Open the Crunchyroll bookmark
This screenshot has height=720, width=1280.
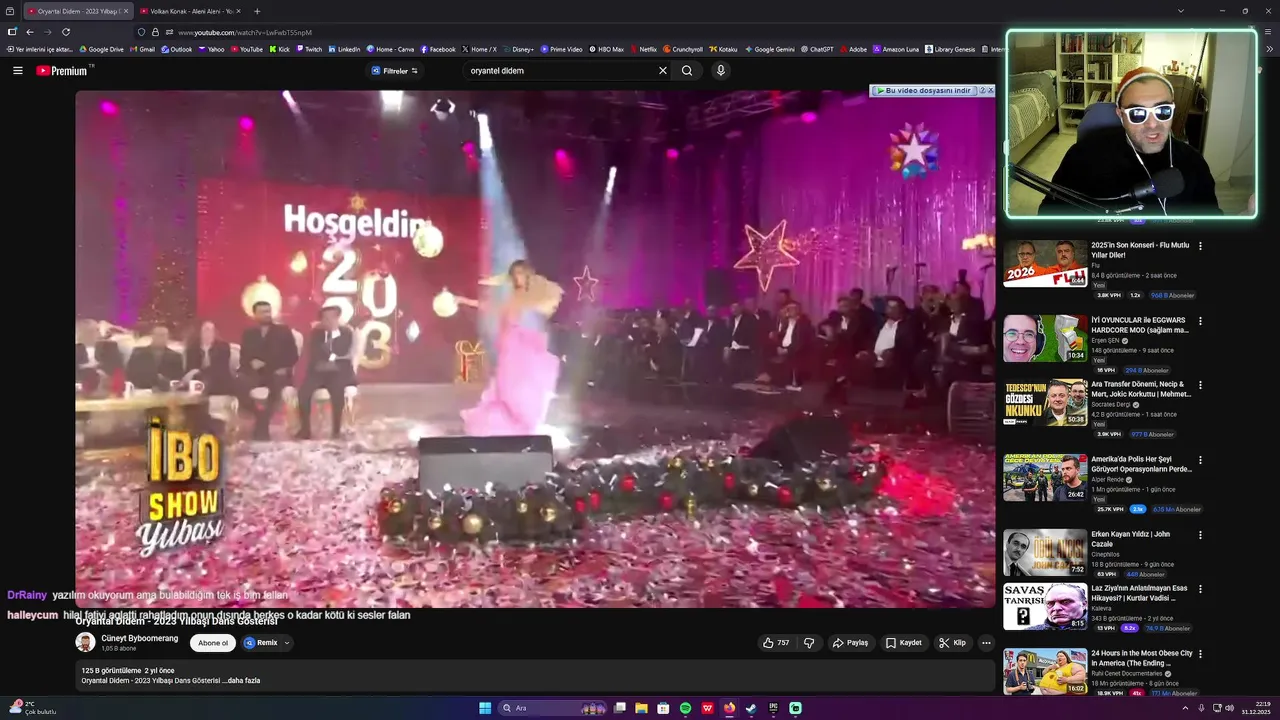683,49
